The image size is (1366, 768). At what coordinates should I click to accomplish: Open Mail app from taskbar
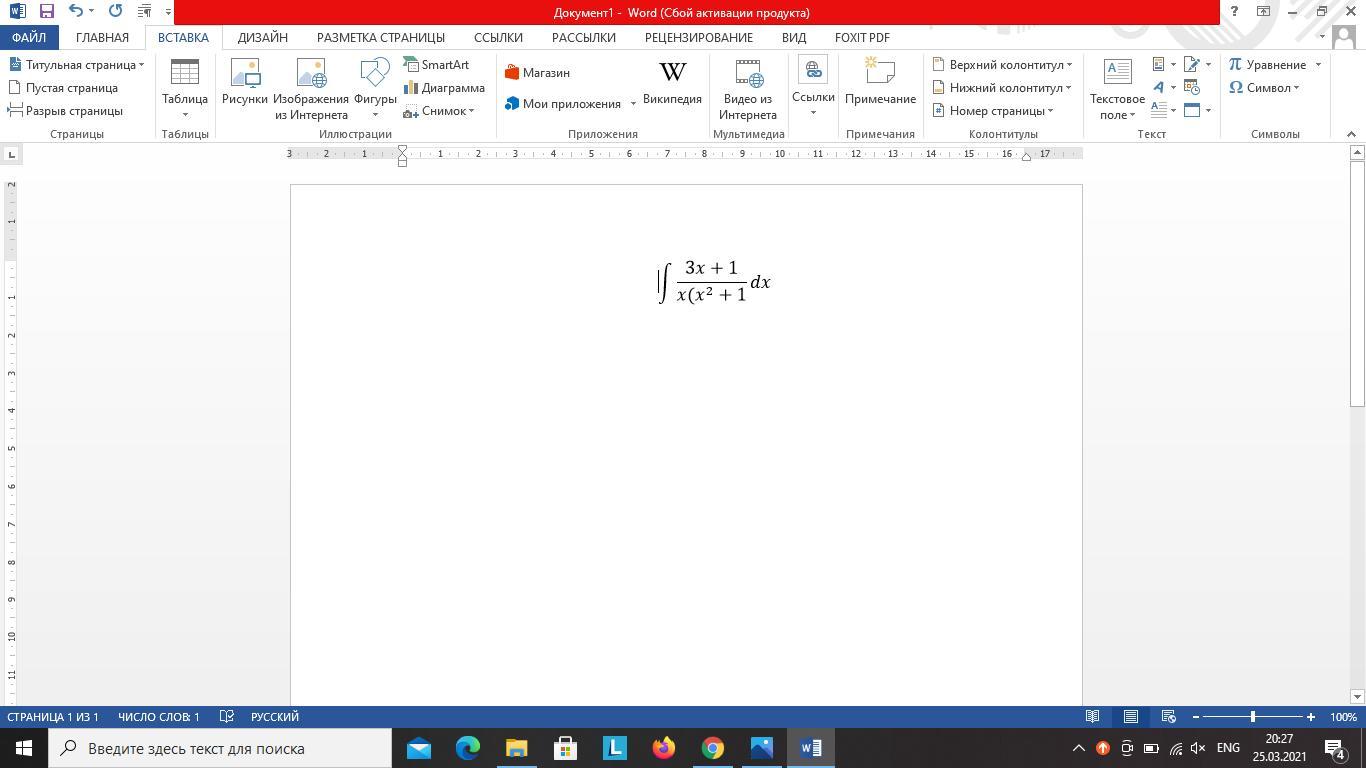pyautogui.click(x=418, y=748)
